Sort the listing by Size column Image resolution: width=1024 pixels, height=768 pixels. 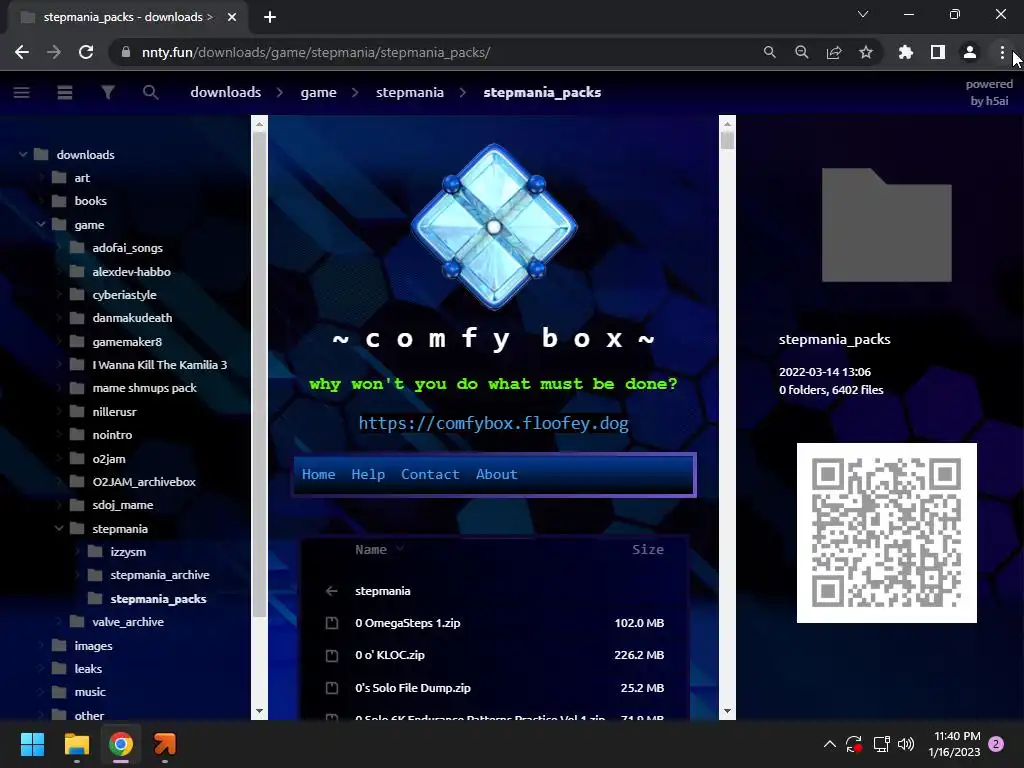pos(648,550)
